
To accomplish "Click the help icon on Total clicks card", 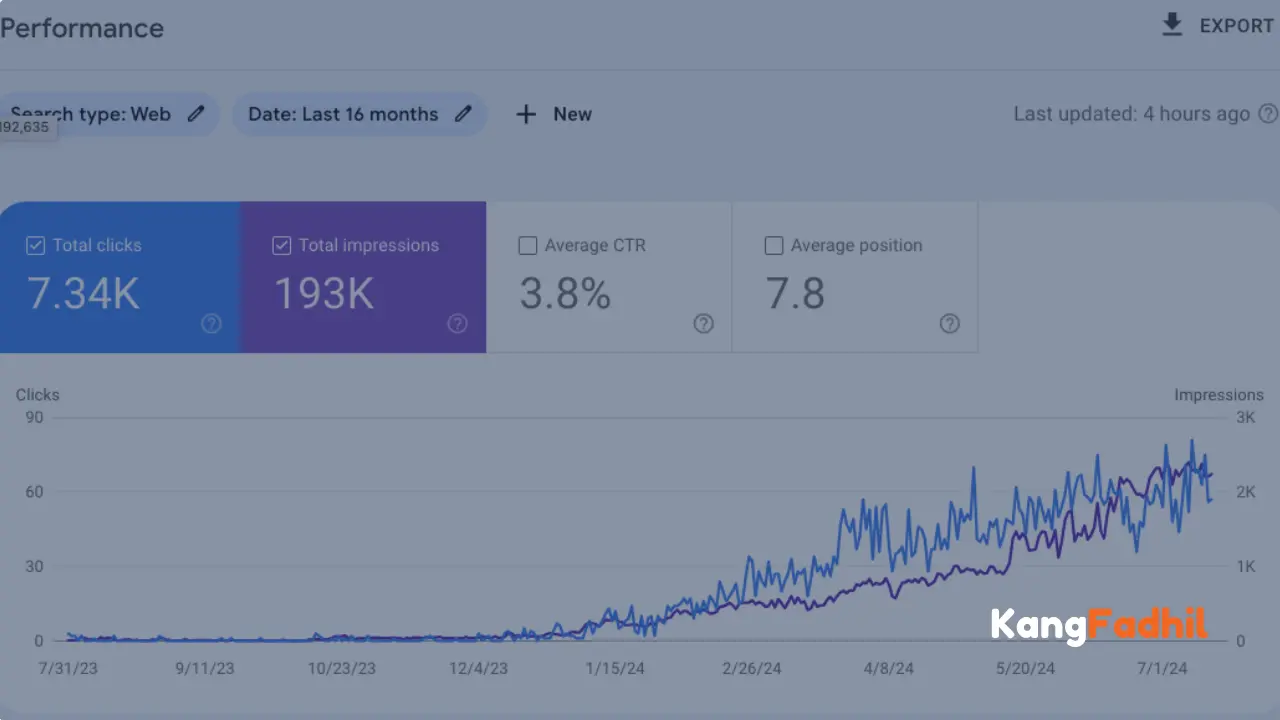I will pyautogui.click(x=211, y=324).
